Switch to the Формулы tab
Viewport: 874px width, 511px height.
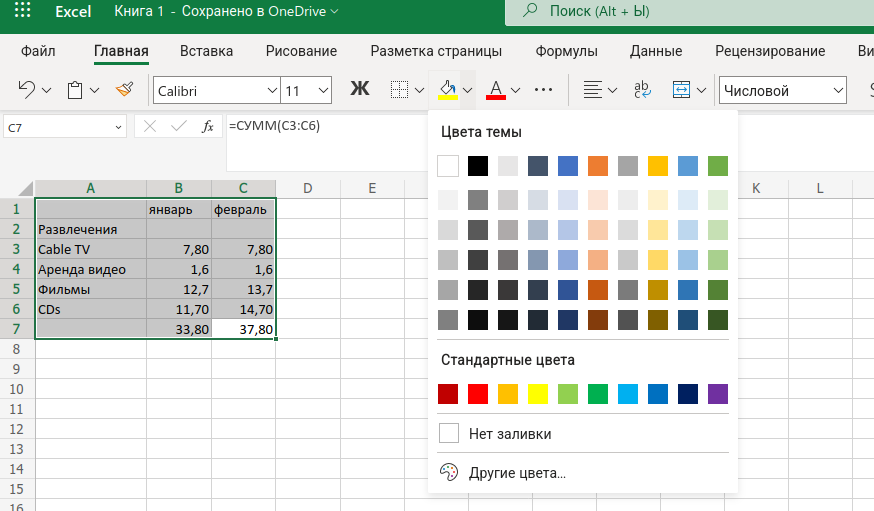tap(566, 51)
